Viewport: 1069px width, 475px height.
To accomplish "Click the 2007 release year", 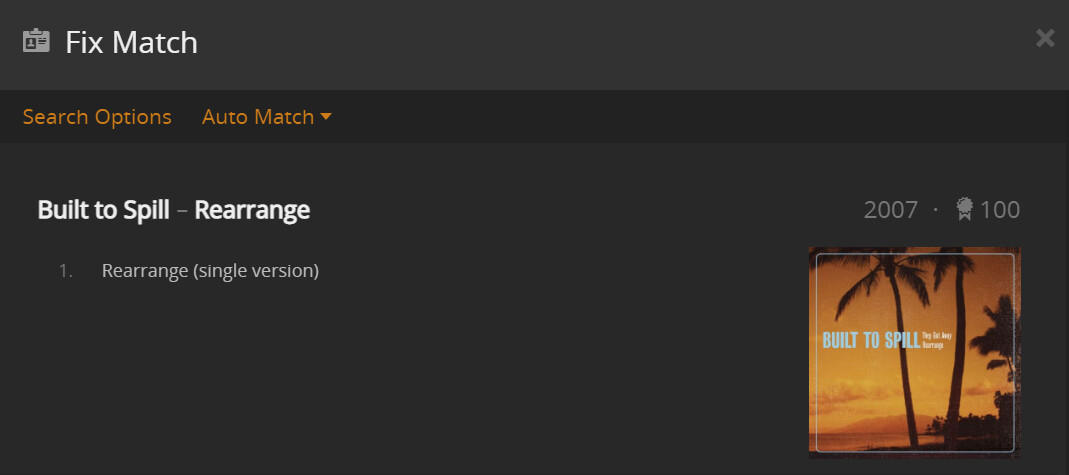I will click(x=890, y=210).
